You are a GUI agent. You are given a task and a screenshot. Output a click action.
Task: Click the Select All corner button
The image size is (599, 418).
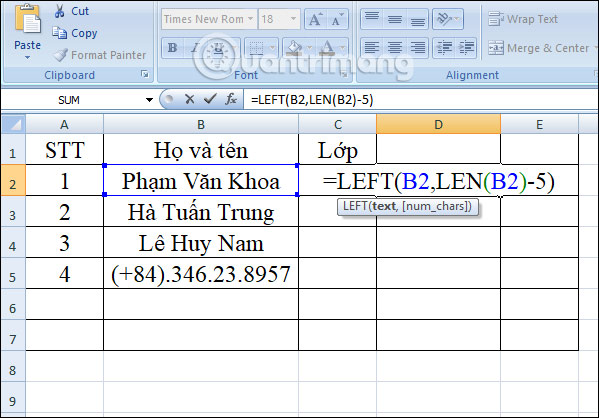14,124
